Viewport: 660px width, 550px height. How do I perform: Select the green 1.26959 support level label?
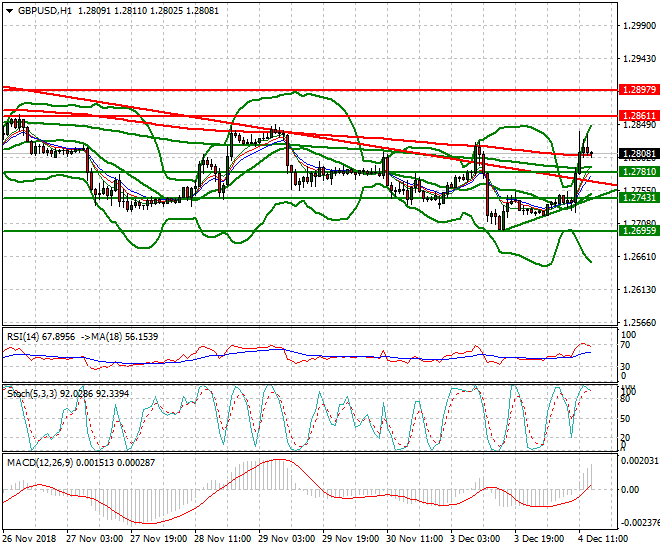click(639, 231)
